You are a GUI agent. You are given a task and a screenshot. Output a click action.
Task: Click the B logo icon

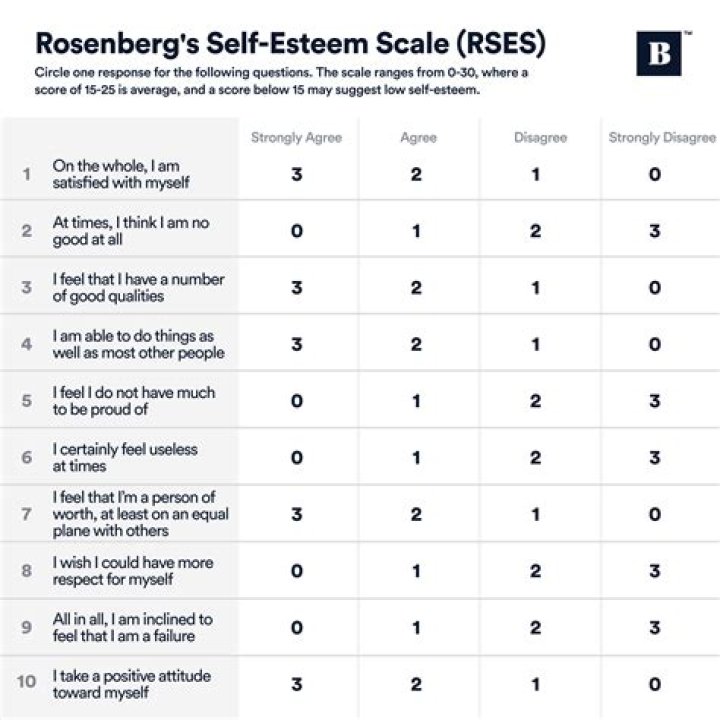[659, 53]
